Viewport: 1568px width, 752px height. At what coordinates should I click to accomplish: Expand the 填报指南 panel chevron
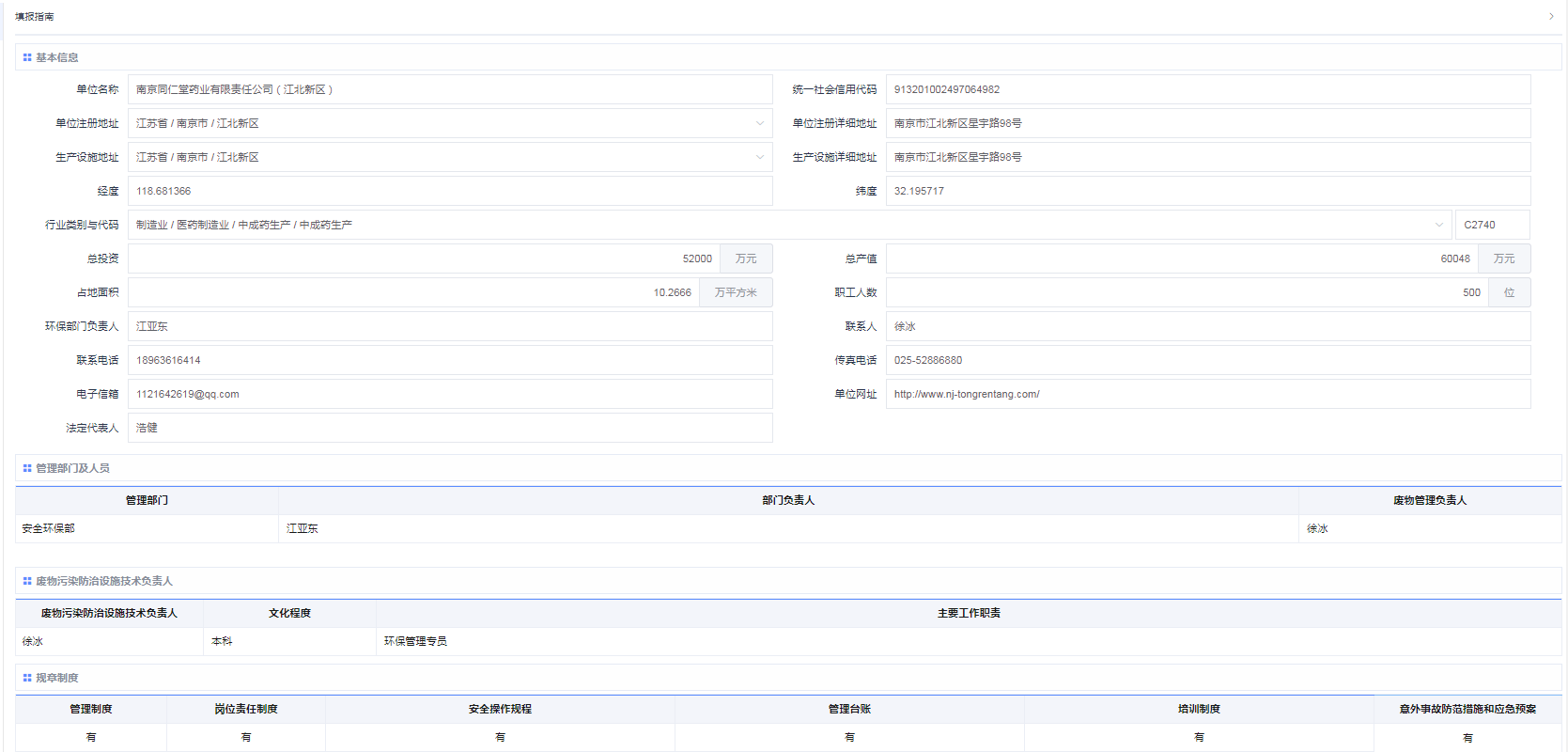click(x=1551, y=16)
